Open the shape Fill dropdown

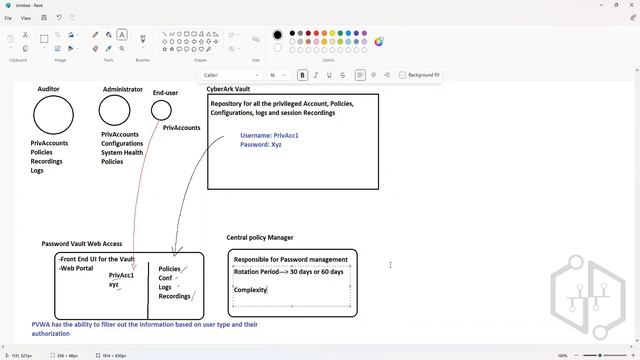point(234,49)
